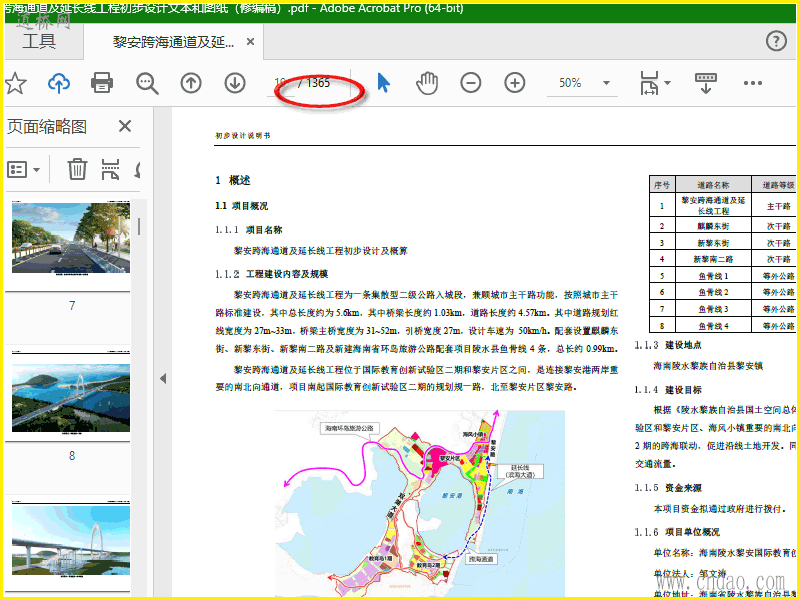Zoom out with the minus button
The height and width of the screenshot is (600, 800).
470,83
